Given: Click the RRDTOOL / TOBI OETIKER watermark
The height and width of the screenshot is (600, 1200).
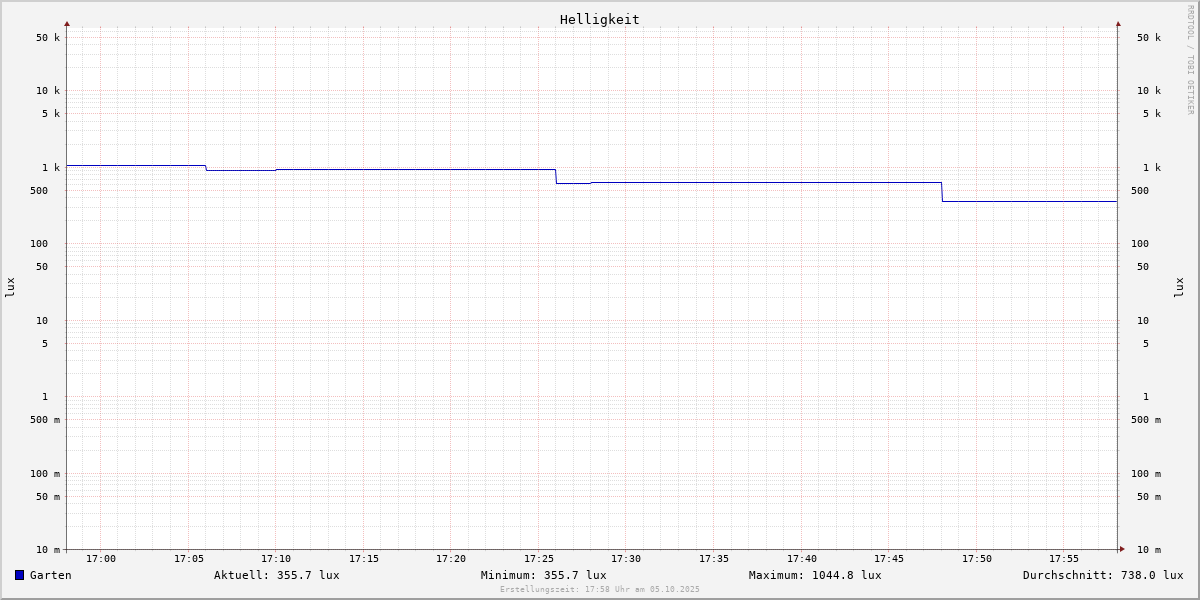Looking at the screenshot, I should [1190, 59].
